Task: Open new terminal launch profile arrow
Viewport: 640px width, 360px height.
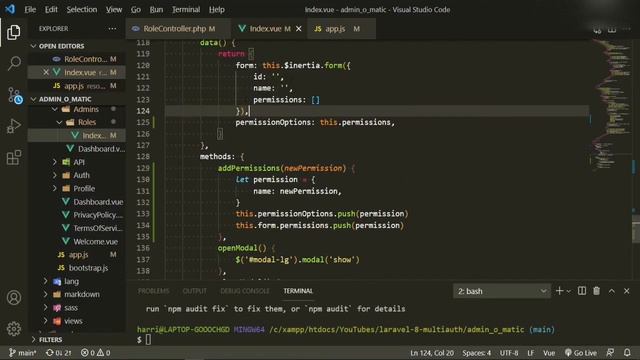Action: point(569,291)
